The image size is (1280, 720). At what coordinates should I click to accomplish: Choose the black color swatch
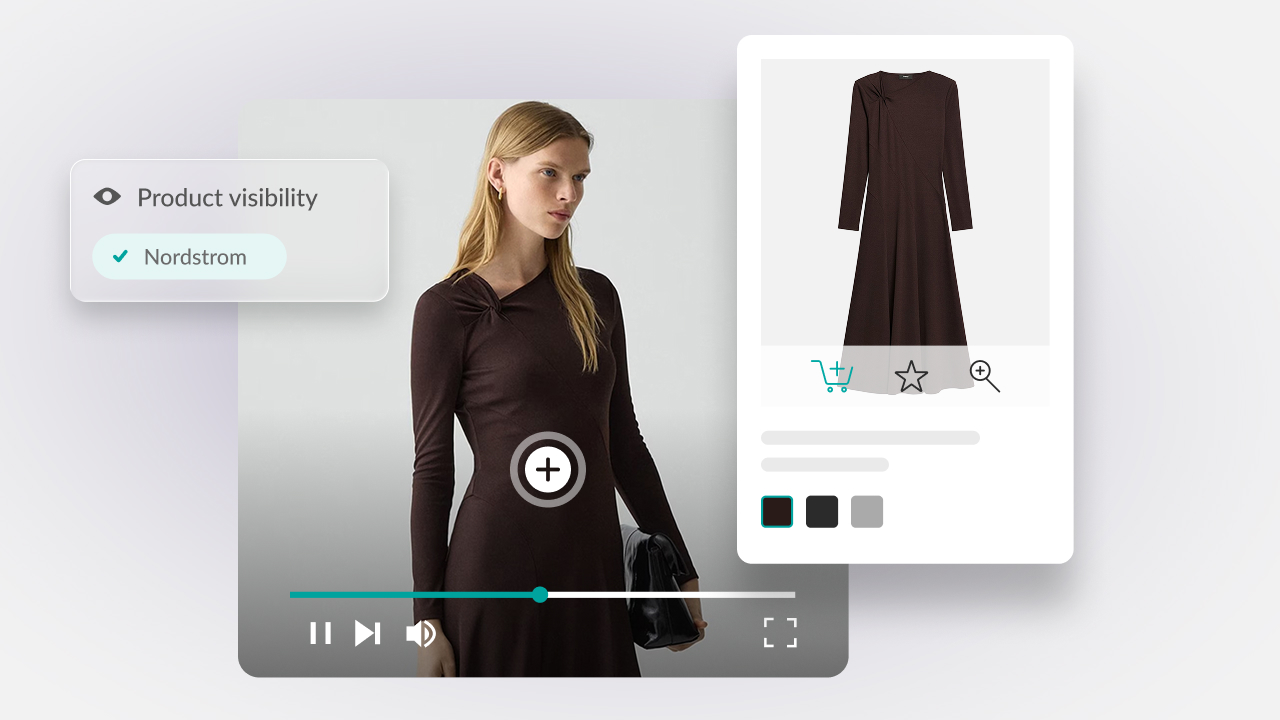tap(822, 512)
